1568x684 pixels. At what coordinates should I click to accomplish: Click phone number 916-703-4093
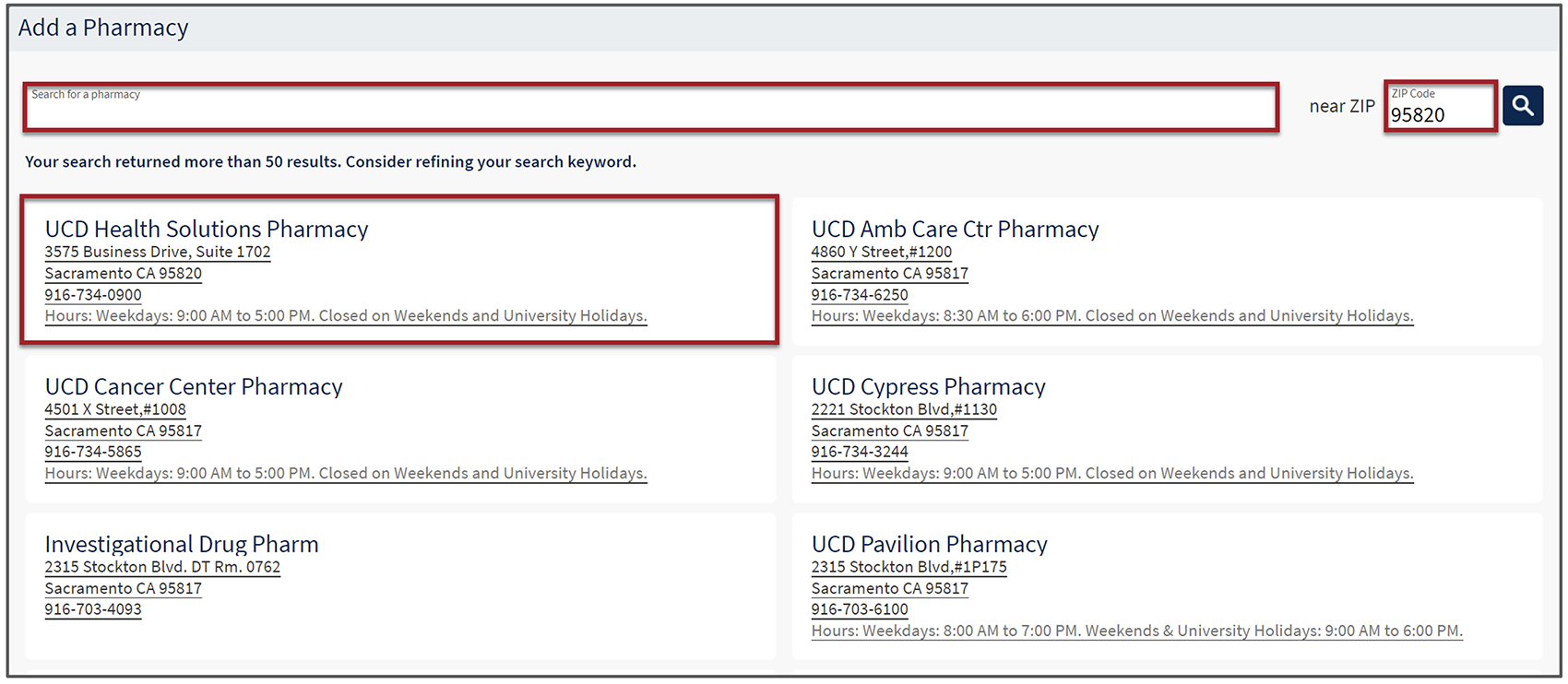pyautogui.click(x=93, y=610)
